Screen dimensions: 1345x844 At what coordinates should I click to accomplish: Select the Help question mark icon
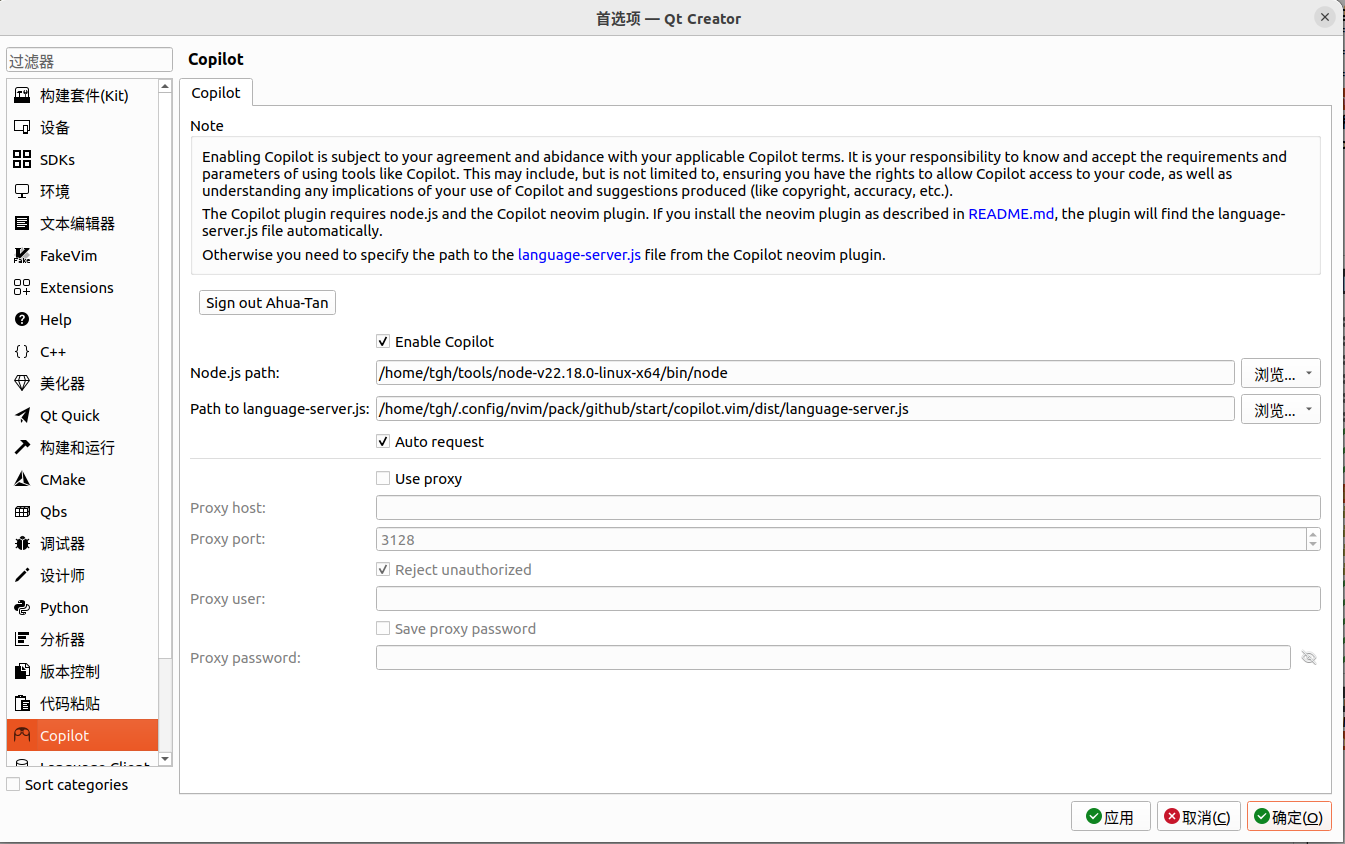click(x=22, y=320)
